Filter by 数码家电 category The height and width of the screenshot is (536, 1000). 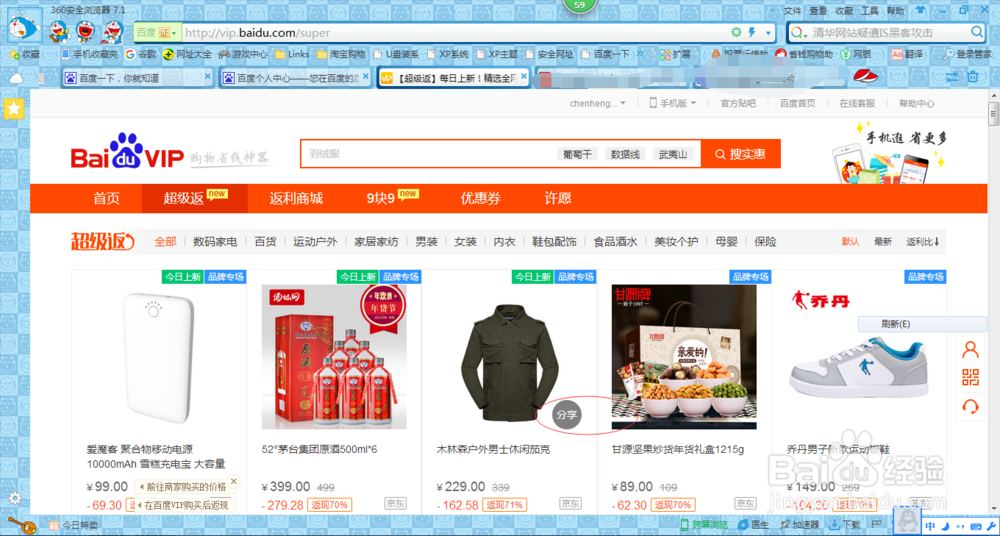pyautogui.click(x=215, y=242)
